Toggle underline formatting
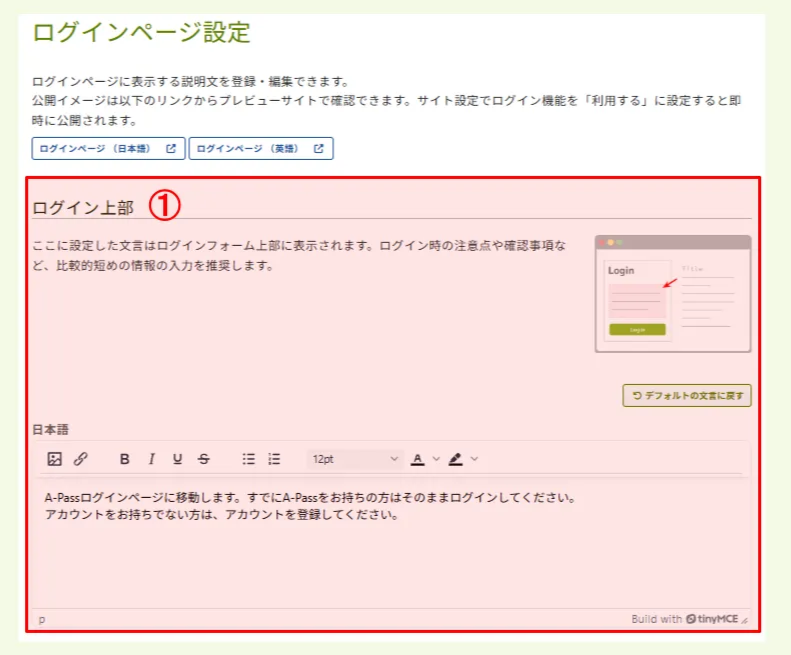Image resolution: width=791 pixels, height=655 pixels. tap(177, 459)
